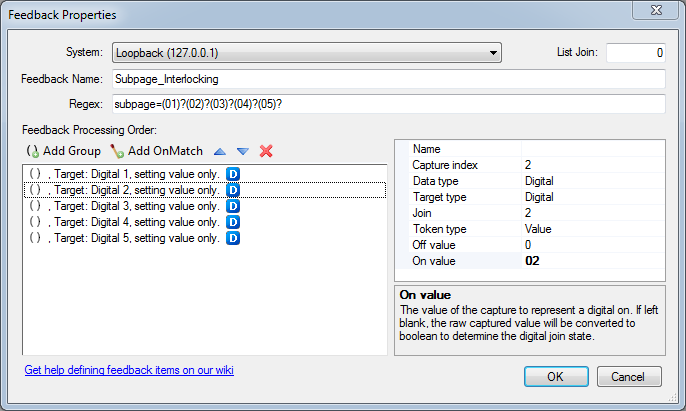Click the D badge on Digital 1 row
Screen dimensions: 686x411
(x=233, y=175)
